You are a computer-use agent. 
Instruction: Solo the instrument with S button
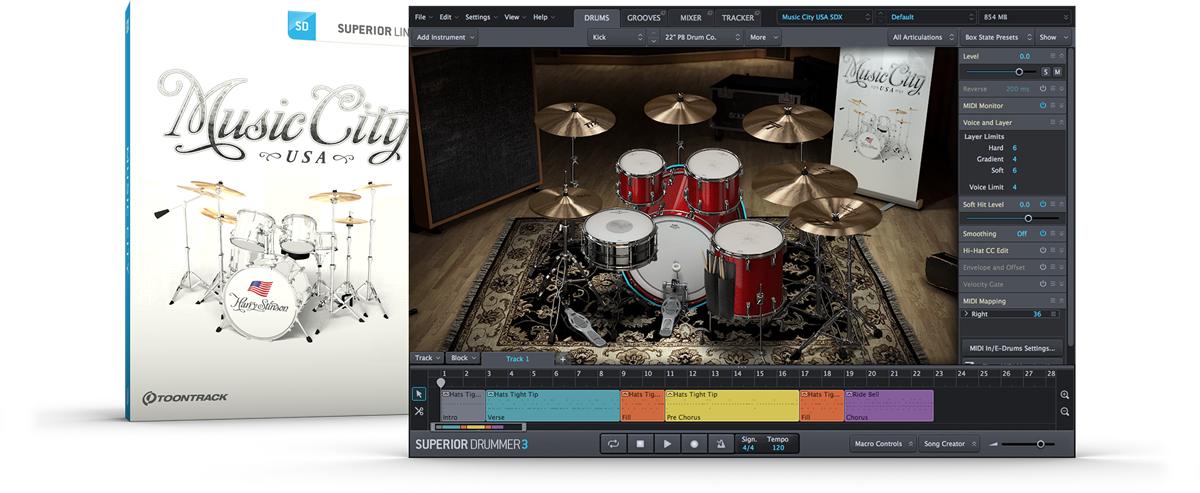1045,72
